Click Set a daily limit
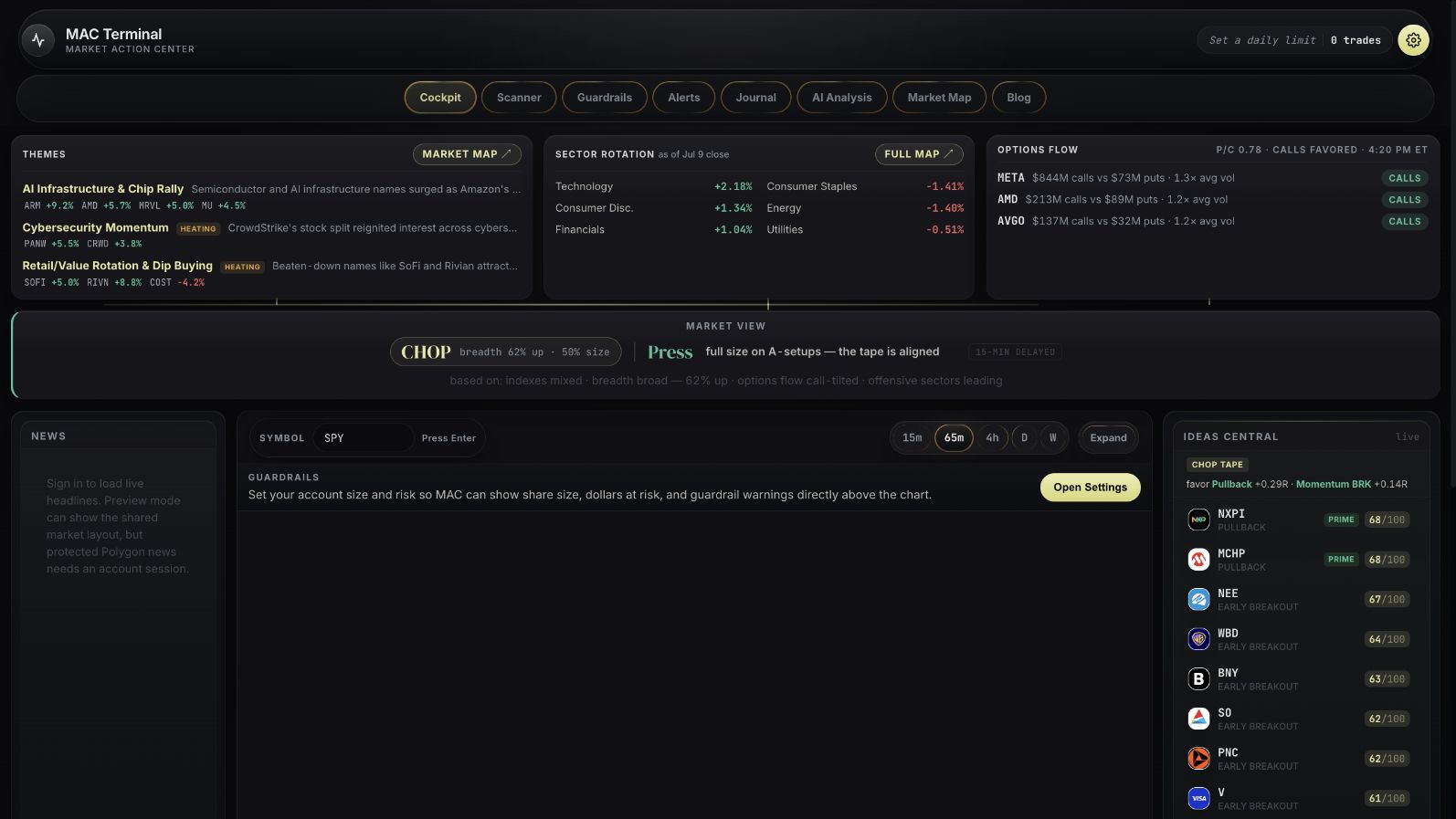Viewport: 1456px width, 819px height. click(x=1262, y=40)
